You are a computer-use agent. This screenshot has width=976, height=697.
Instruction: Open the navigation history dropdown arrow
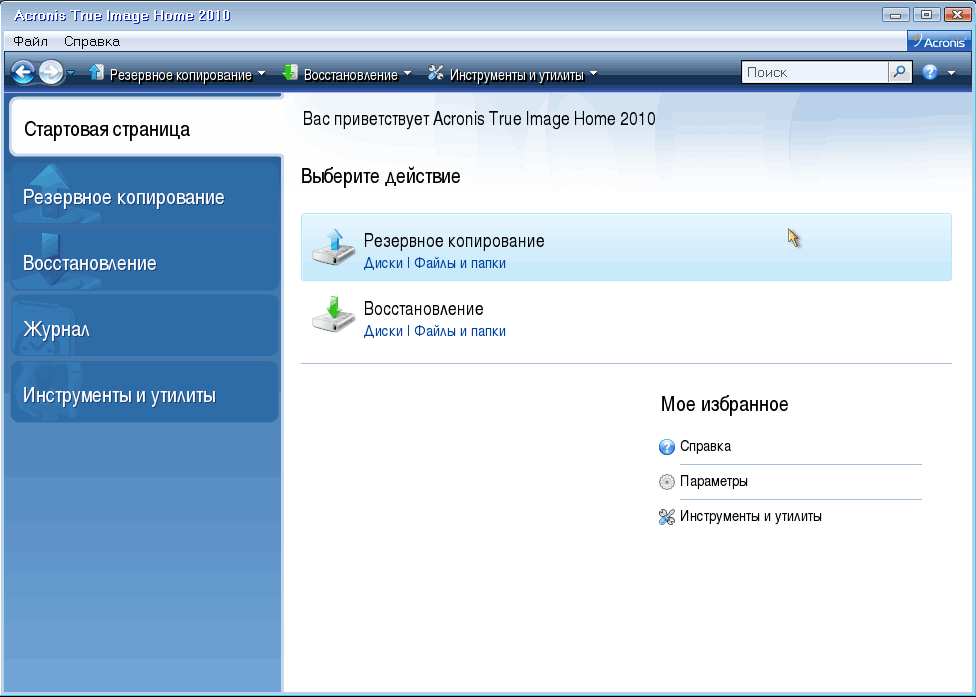coord(71,74)
